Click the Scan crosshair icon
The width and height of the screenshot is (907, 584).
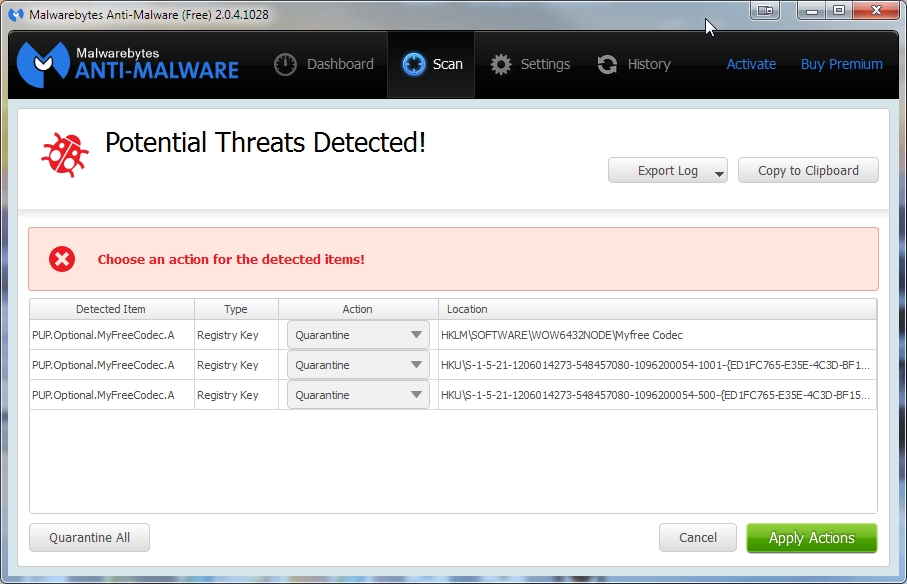coord(414,64)
